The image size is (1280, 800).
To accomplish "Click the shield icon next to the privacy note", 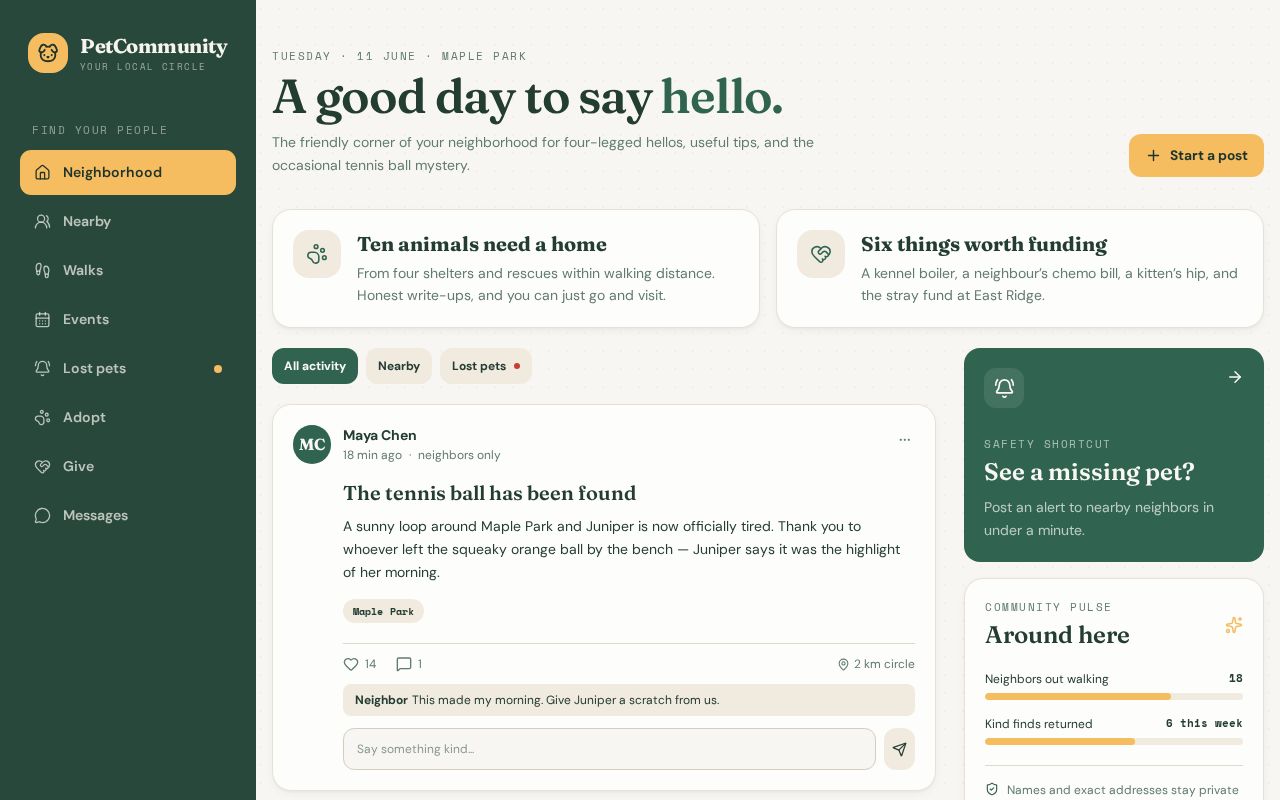I will [x=992, y=790].
